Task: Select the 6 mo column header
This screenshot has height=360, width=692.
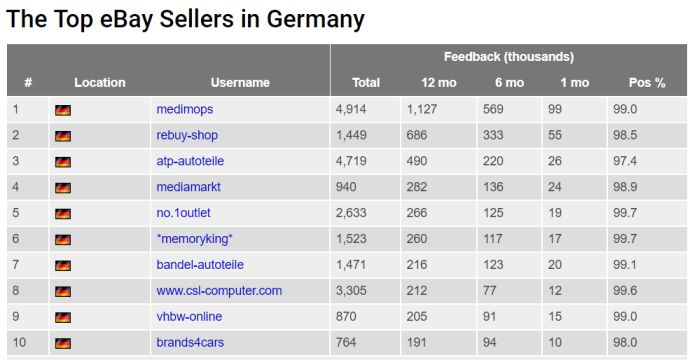Action: pos(509,82)
